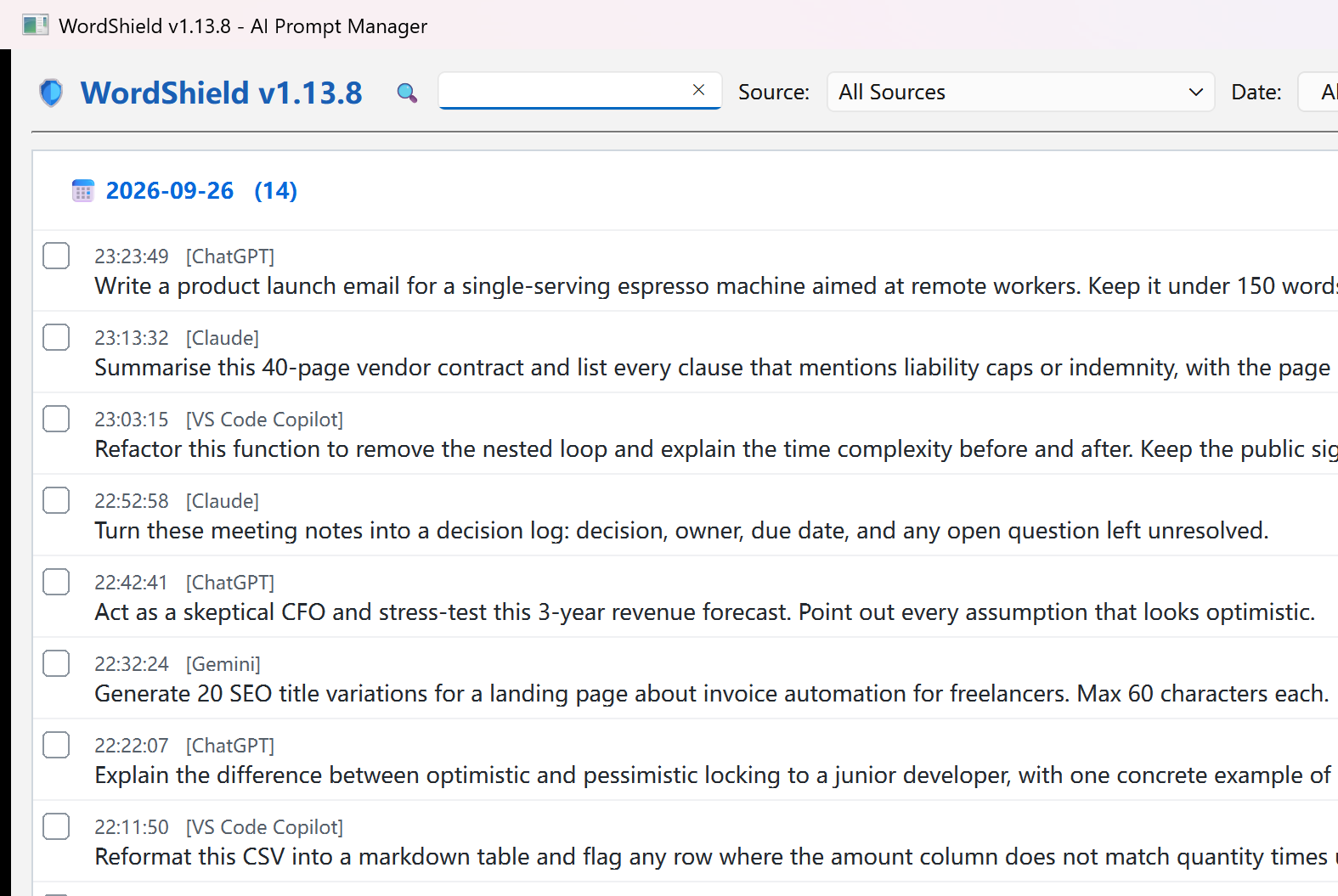Open the All Sources dropdown
Viewport: 1338px width, 896px height.
click(x=1020, y=92)
